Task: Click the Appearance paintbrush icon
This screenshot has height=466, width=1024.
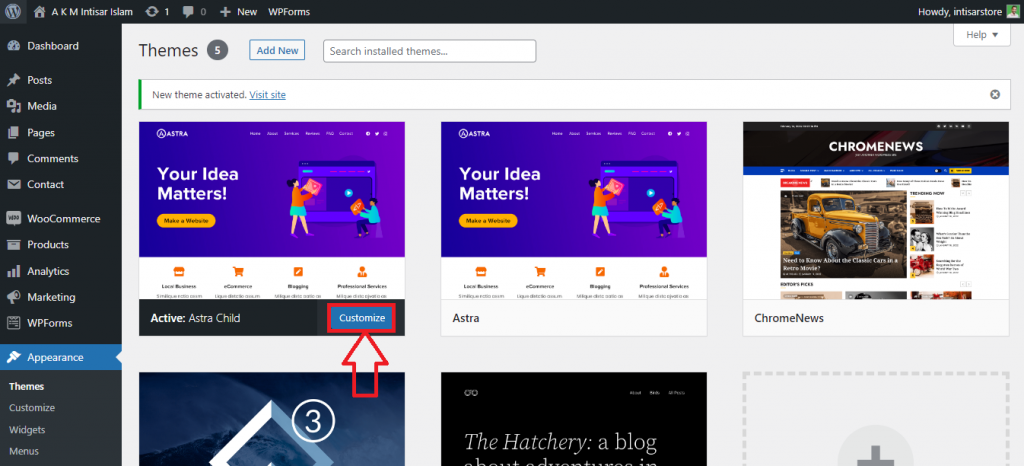Action: (x=14, y=357)
